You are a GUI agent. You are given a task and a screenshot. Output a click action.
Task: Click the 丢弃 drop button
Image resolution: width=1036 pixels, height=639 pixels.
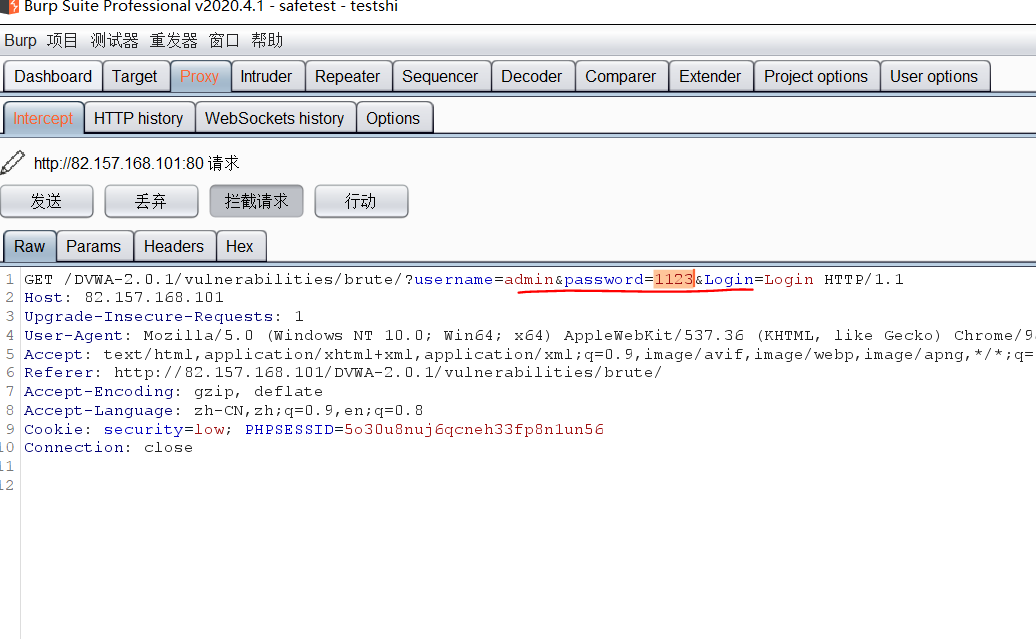[151, 201]
